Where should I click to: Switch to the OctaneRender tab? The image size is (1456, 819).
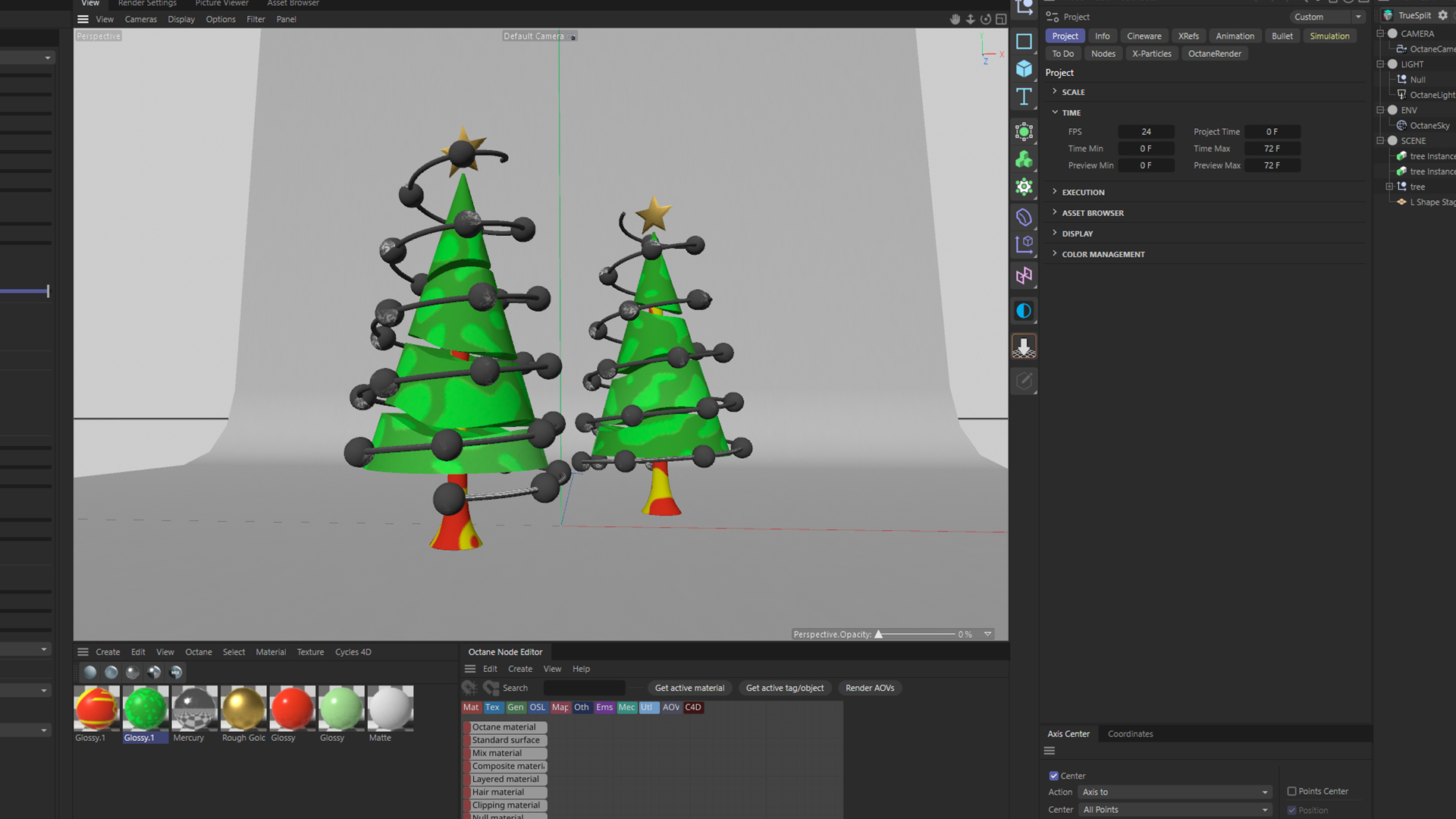1214,54
